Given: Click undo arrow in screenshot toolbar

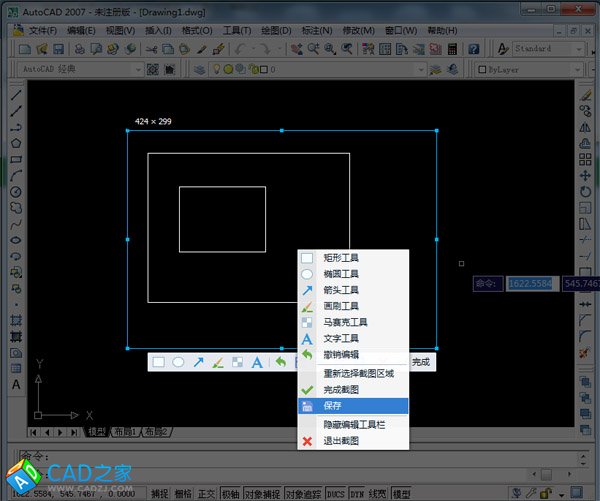Looking at the screenshot, I should [281, 362].
